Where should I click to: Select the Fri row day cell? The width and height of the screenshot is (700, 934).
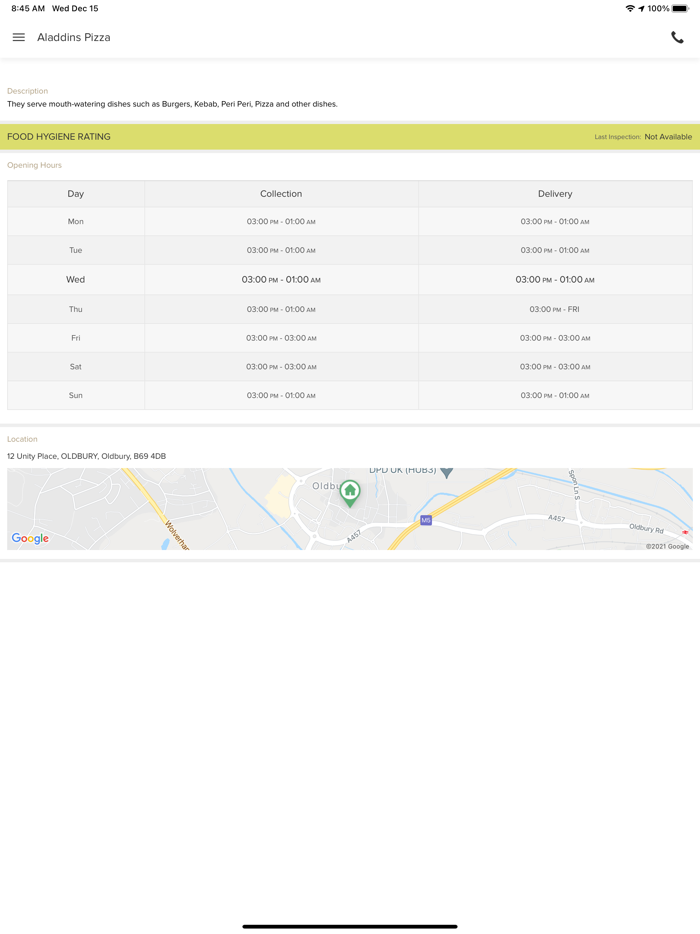pyautogui.click(x=76, y=338)
